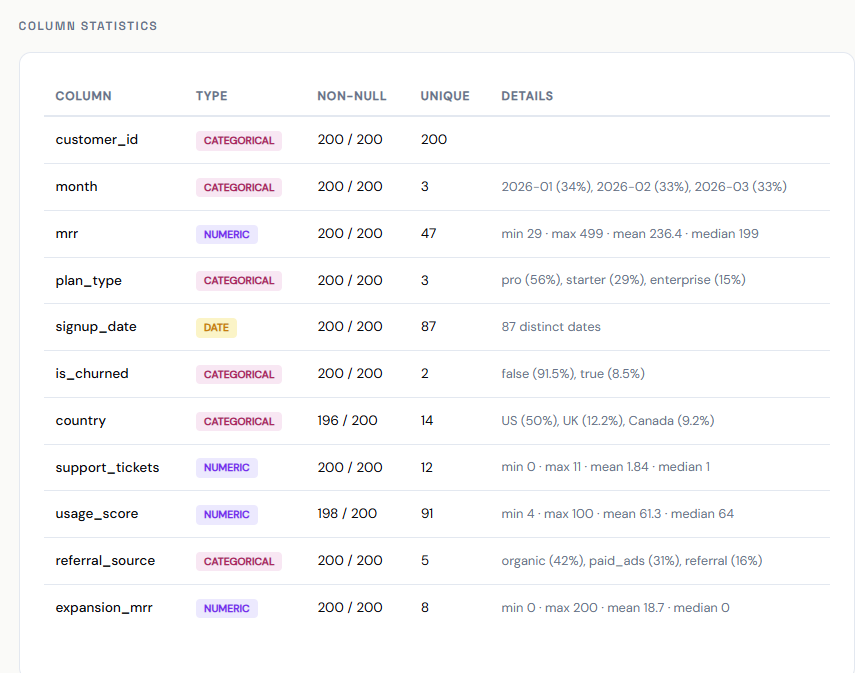Click the COLUMN header
The width and height of the screenshot is (855, 673).
click(83, 96)
